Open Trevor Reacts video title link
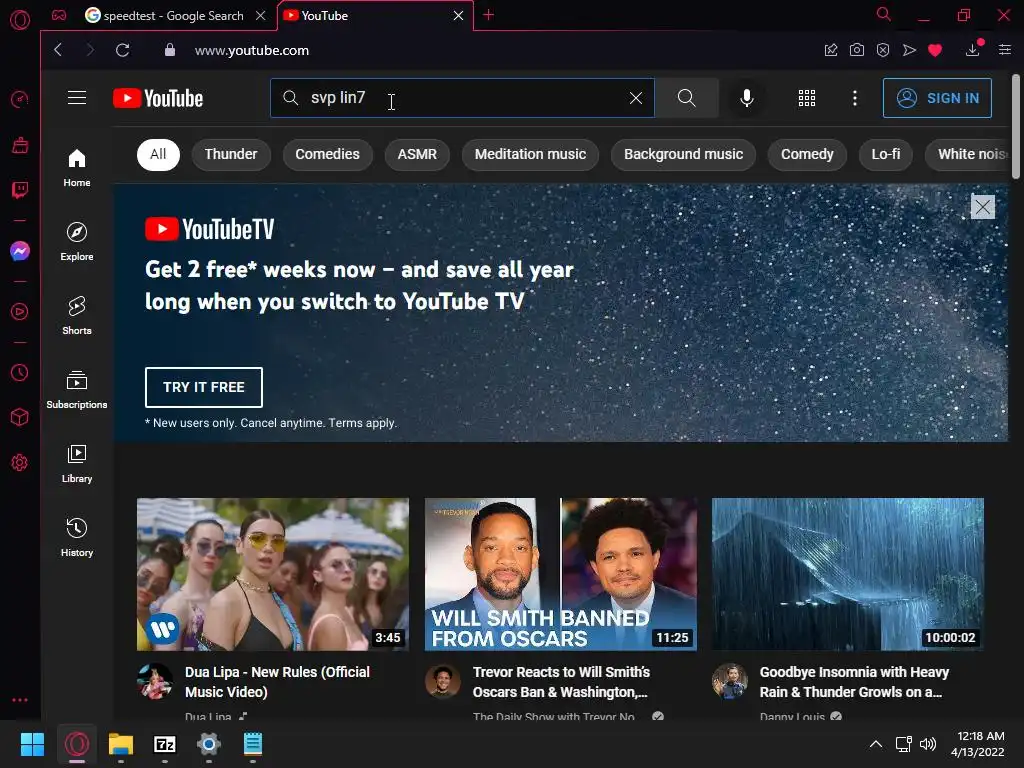The width and height of the screenshot is (1024, 768). click(x=561, y=682)
